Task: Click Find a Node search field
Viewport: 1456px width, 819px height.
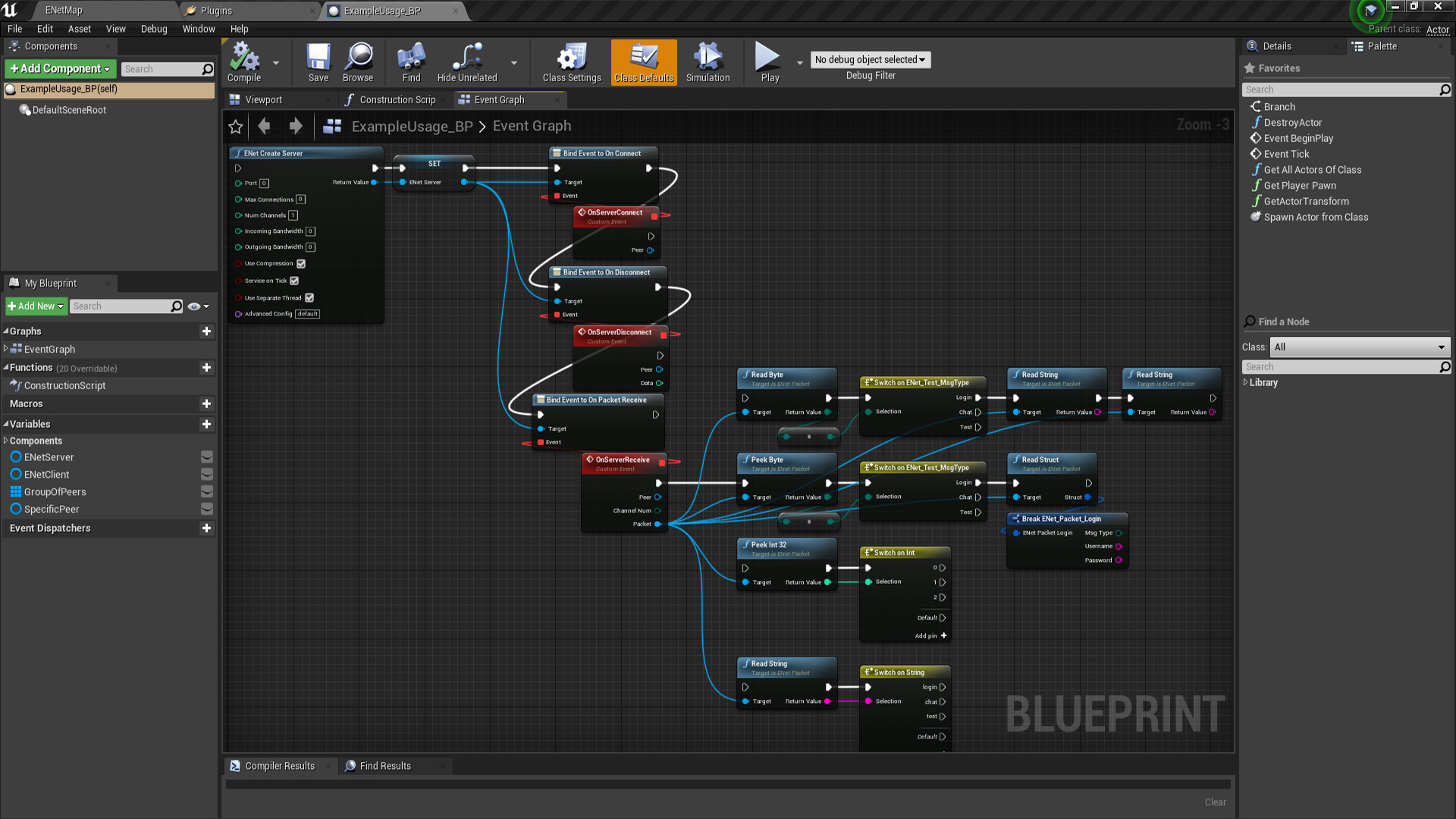Action: click(1347, 367)
